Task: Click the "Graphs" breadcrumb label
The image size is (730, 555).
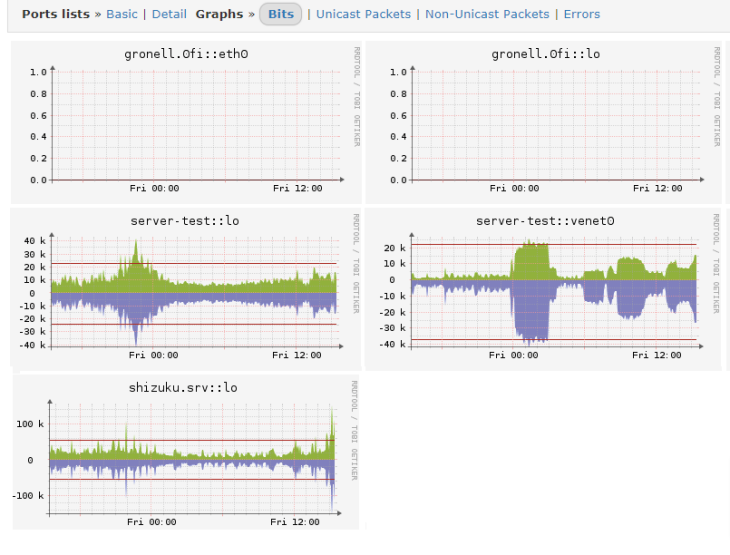Action: pyautogui.click(x=219, y=14)
